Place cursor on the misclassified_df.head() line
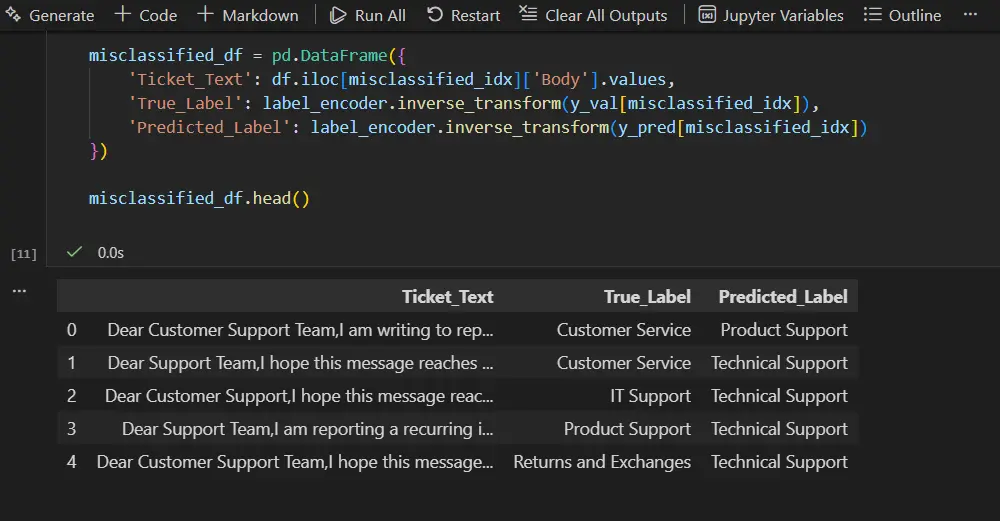This screenshot has width=1000, height=521. click(199, 198)
